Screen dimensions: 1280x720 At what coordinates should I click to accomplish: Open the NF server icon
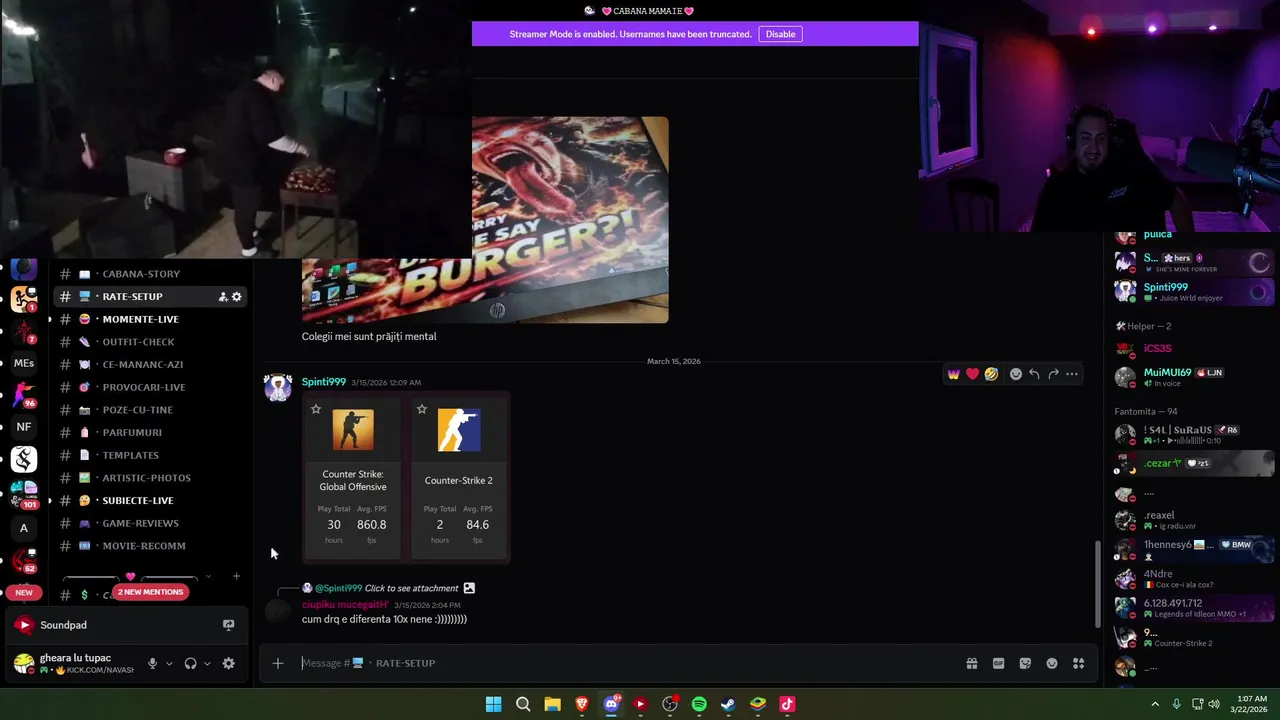[x=24, y=427]
